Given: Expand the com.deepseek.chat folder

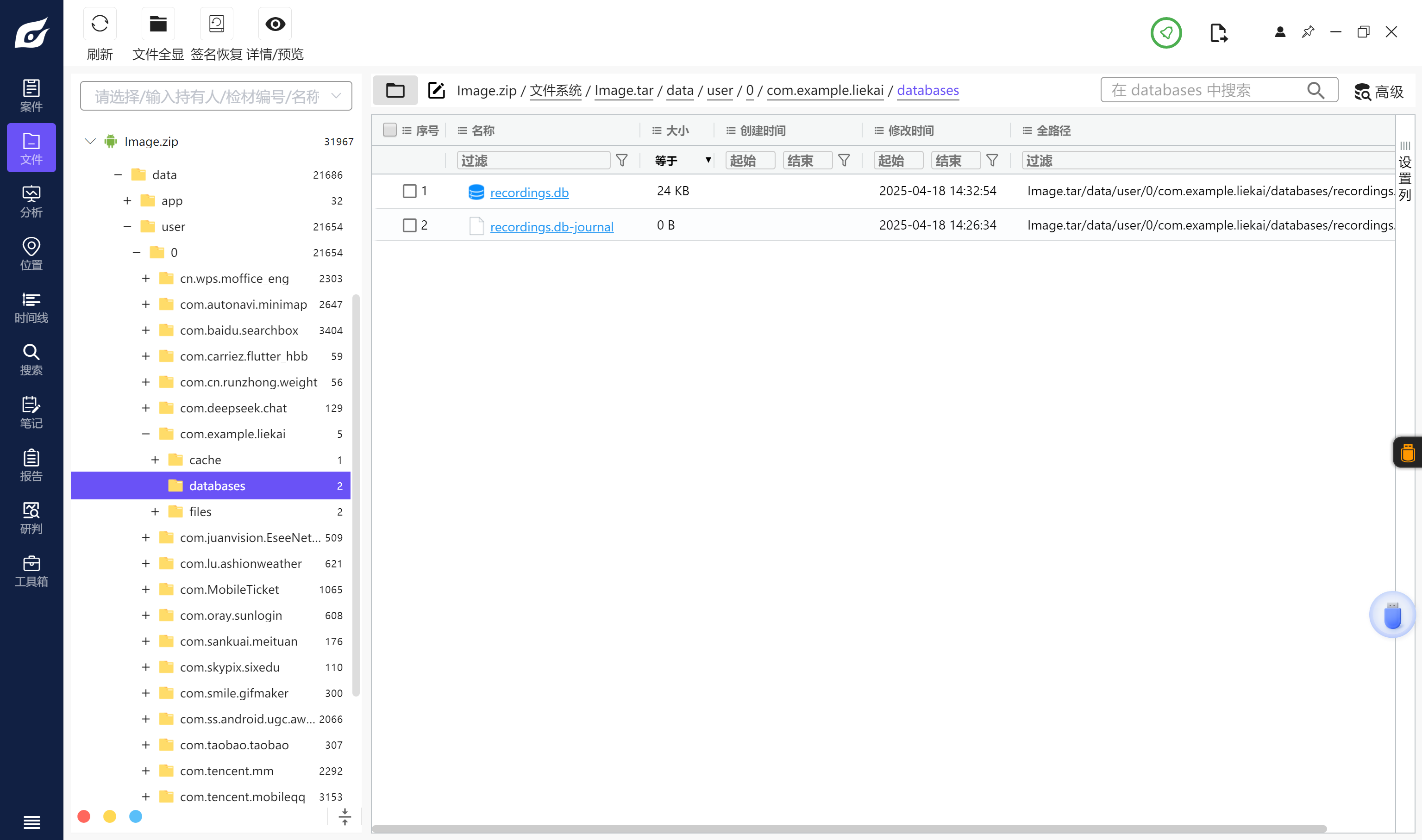Looking at the screenshot, I should [145, 408].
